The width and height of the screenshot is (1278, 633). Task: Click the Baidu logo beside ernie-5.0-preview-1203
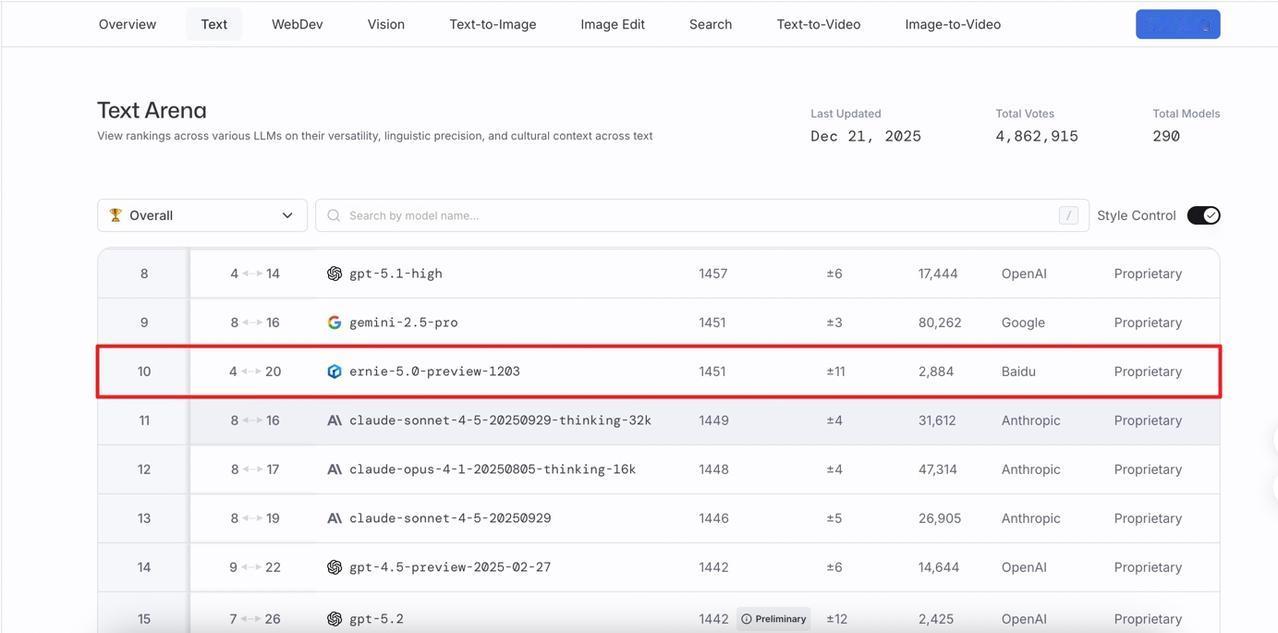334,372
